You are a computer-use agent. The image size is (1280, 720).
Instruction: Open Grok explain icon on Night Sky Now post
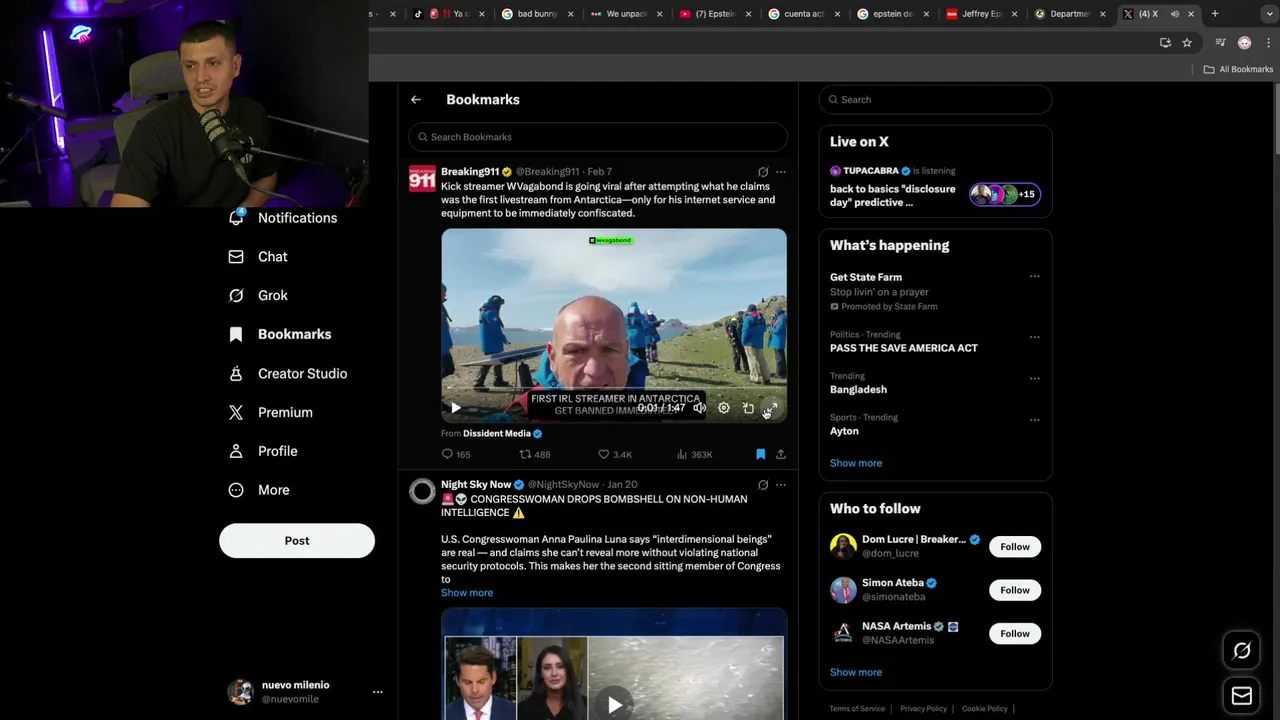click(x=763, y=485)
